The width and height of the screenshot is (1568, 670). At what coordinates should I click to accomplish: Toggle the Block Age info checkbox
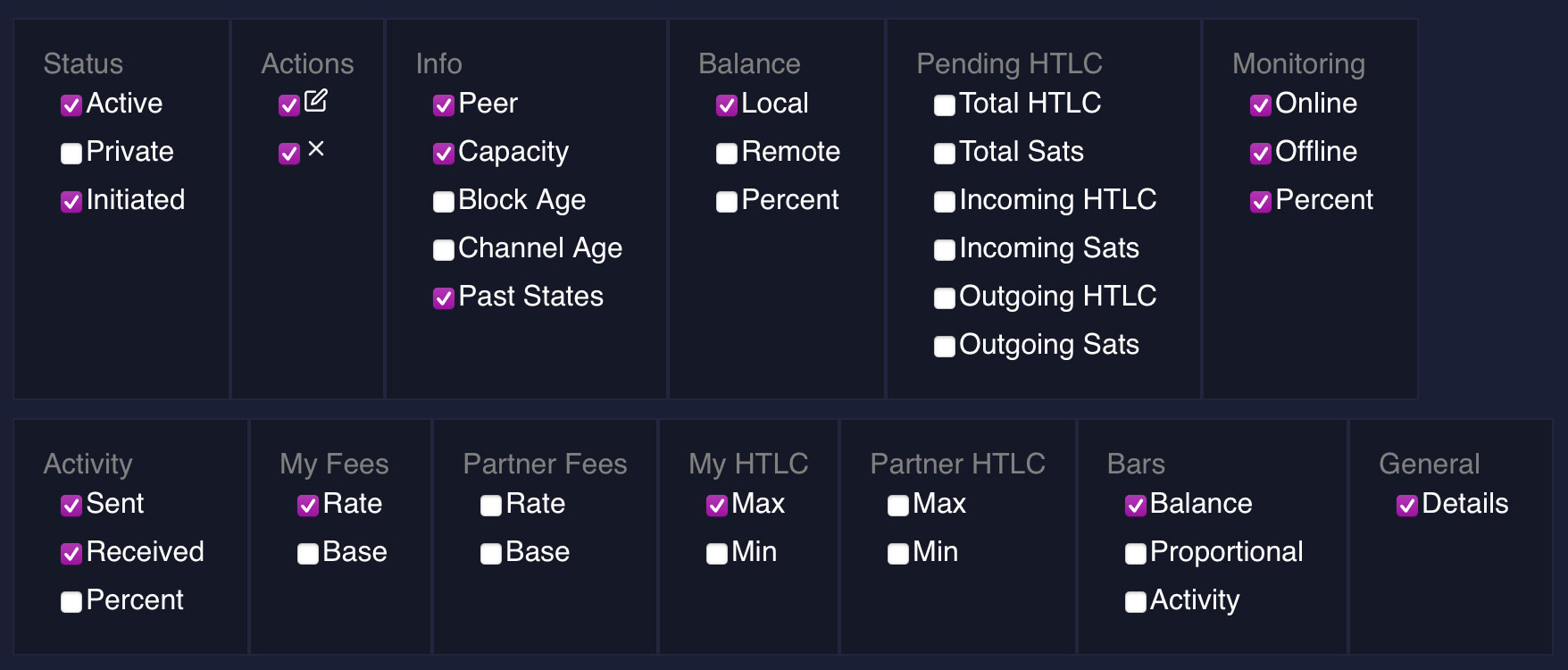tap(444, 202)
